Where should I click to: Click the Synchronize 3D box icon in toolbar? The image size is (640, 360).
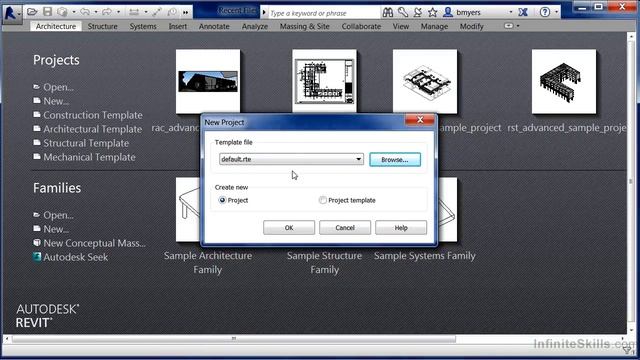point(62,12)
